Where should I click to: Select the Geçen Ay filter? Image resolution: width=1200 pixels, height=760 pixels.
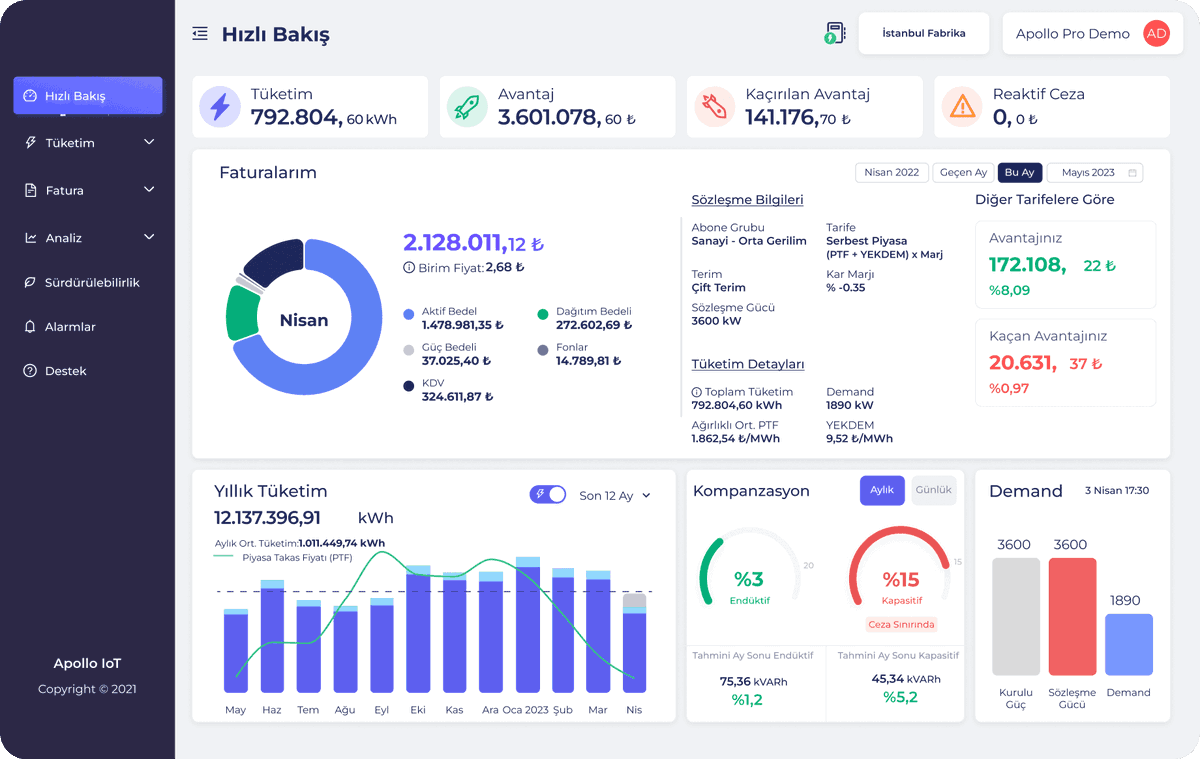(964, 173)
